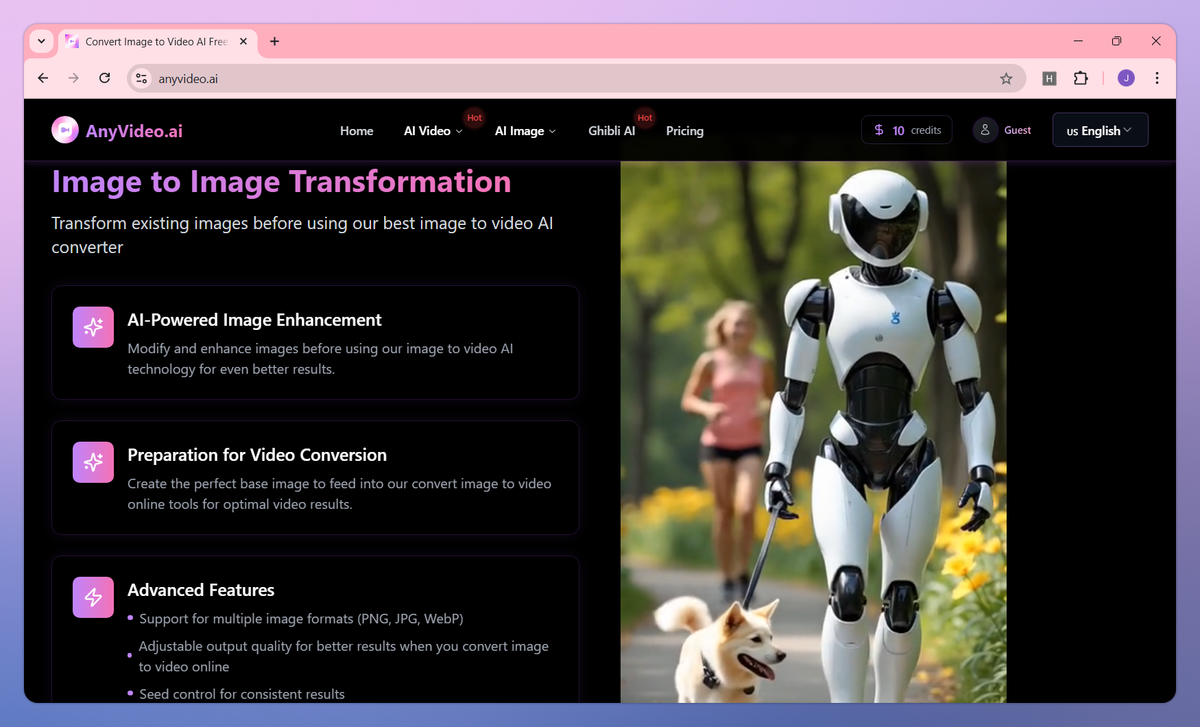The image size is (1200, 727).
Task: Open the browser Extensions puzzle icon
Action: 1080,78
